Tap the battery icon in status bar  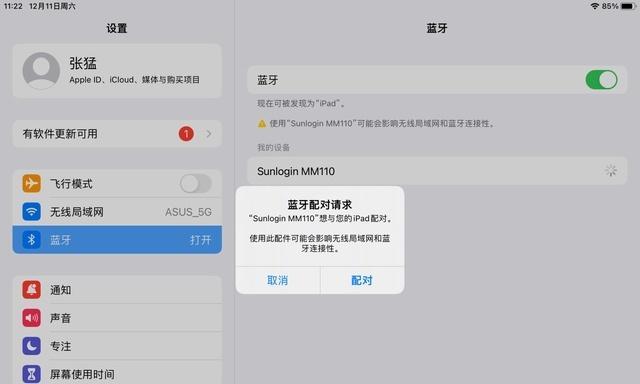(629, 6)
